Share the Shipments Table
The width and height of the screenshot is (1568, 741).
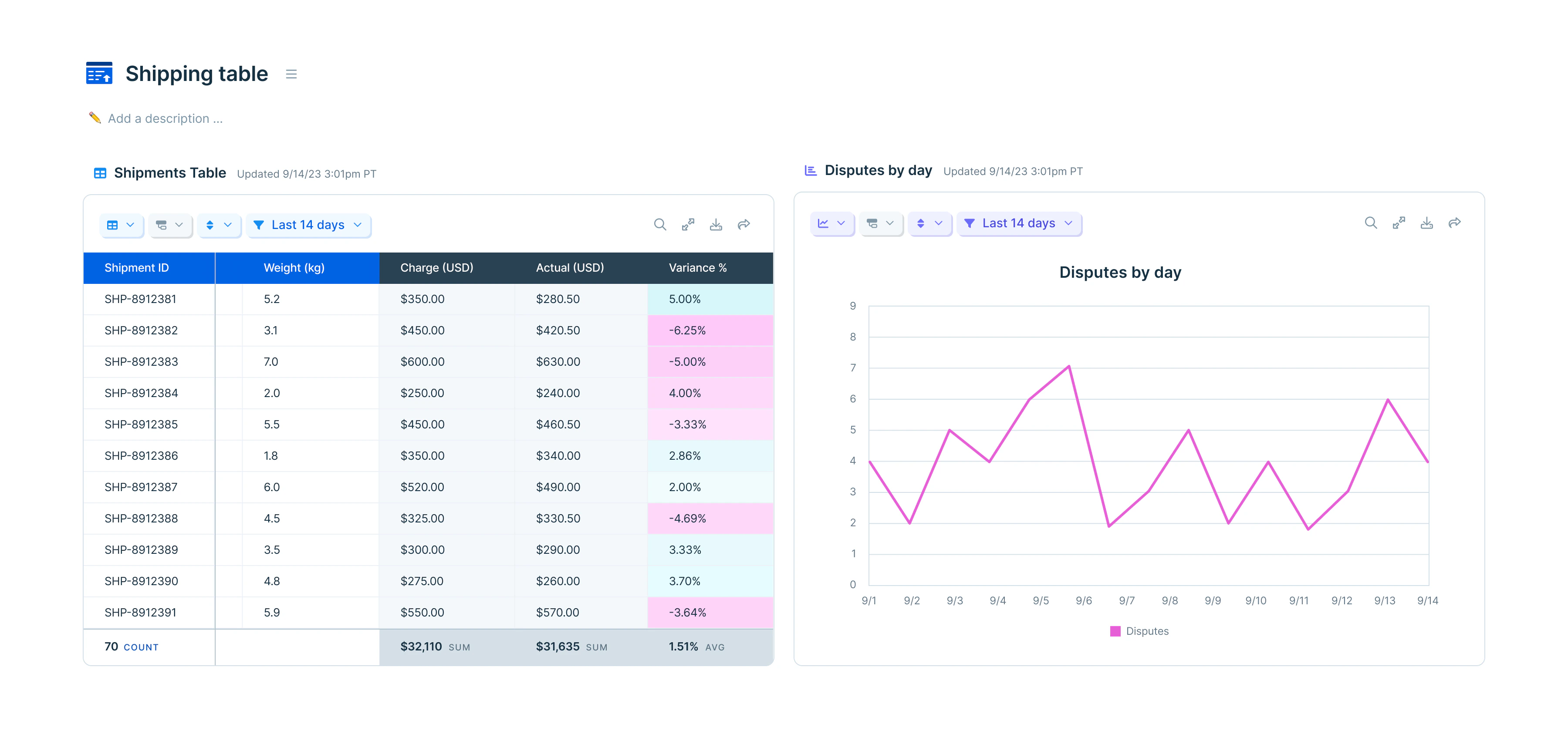tap(744, 225)
